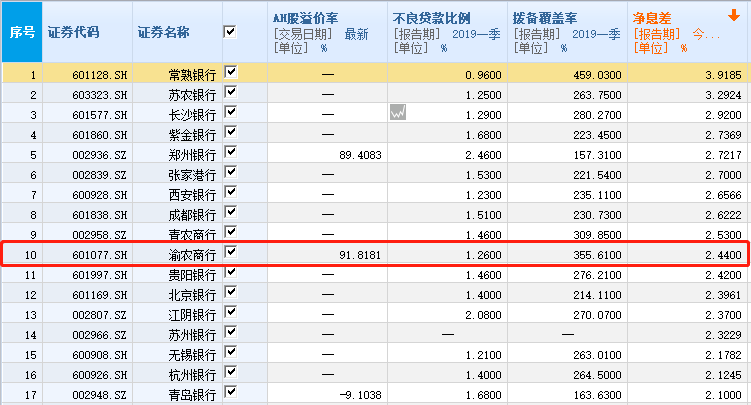Select security code 601860.SH
The width and height of the screenshot is (751, 405).
coord(100,135)
